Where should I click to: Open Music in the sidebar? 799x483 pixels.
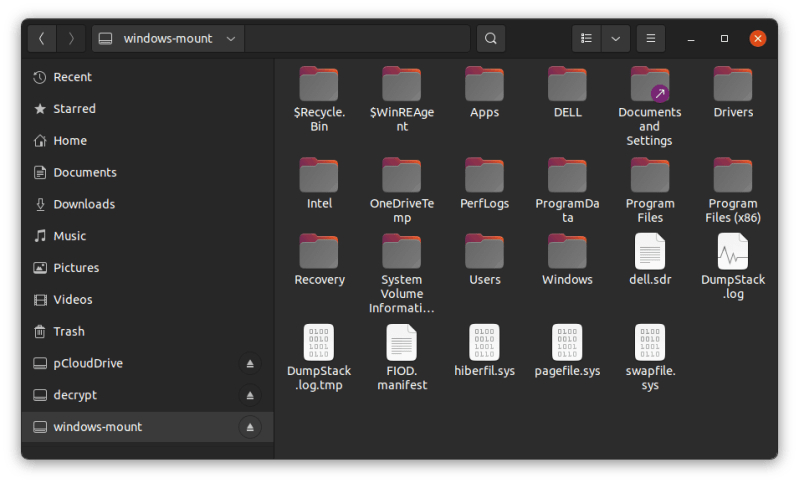point(147,236)
